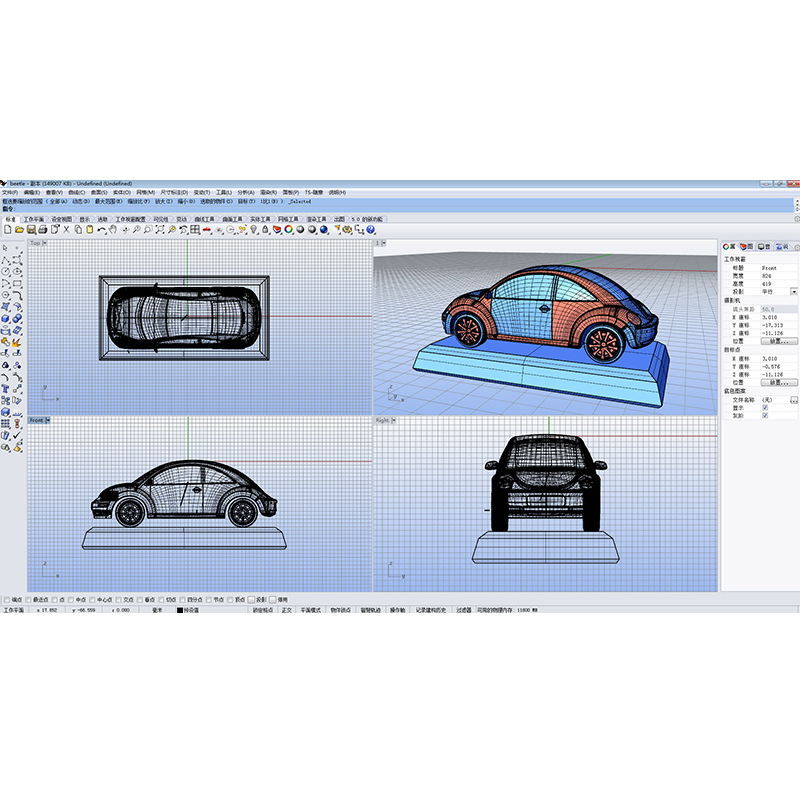Image resolution: width=800 pixels, height=800 pixels.
Task: Click the Paste clipboard icon
Action: point(90,230)
